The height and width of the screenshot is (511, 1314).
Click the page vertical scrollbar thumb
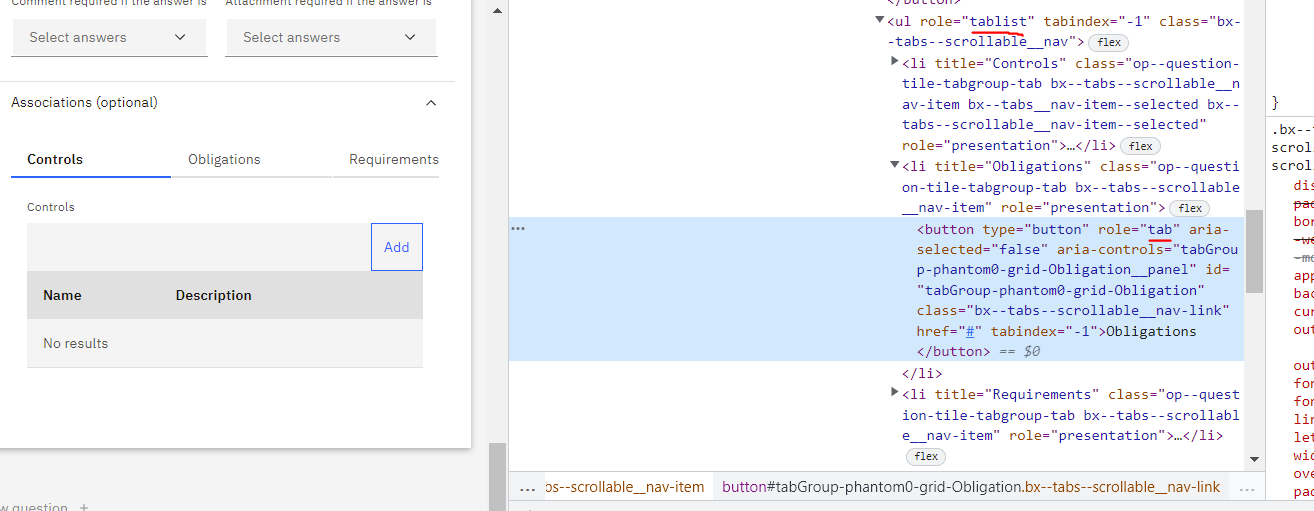coord(497,477)
